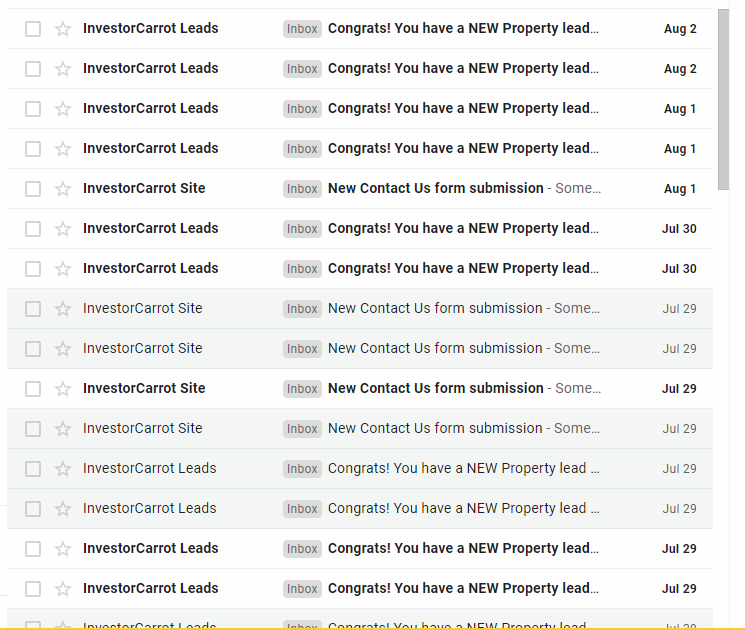Click 'Aug 1' date of InvestorCarrot Site email

680,189
